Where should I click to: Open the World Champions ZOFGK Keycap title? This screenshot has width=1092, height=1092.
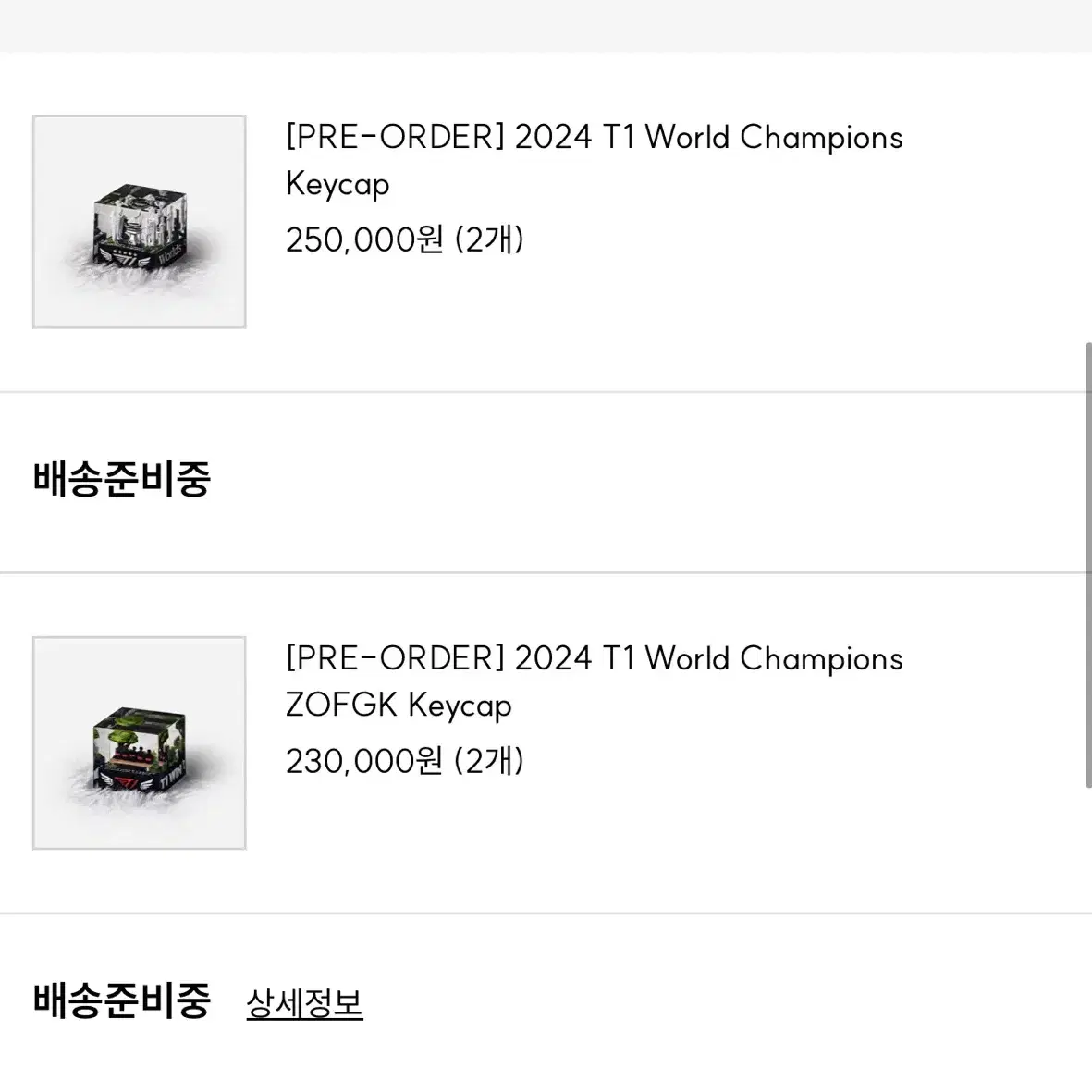(x=594, y=681)
